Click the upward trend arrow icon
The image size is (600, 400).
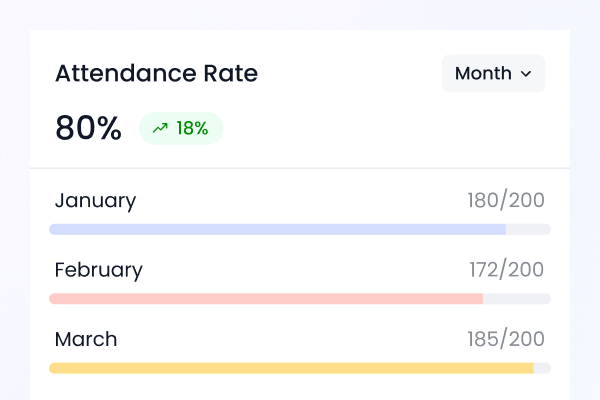160,128
